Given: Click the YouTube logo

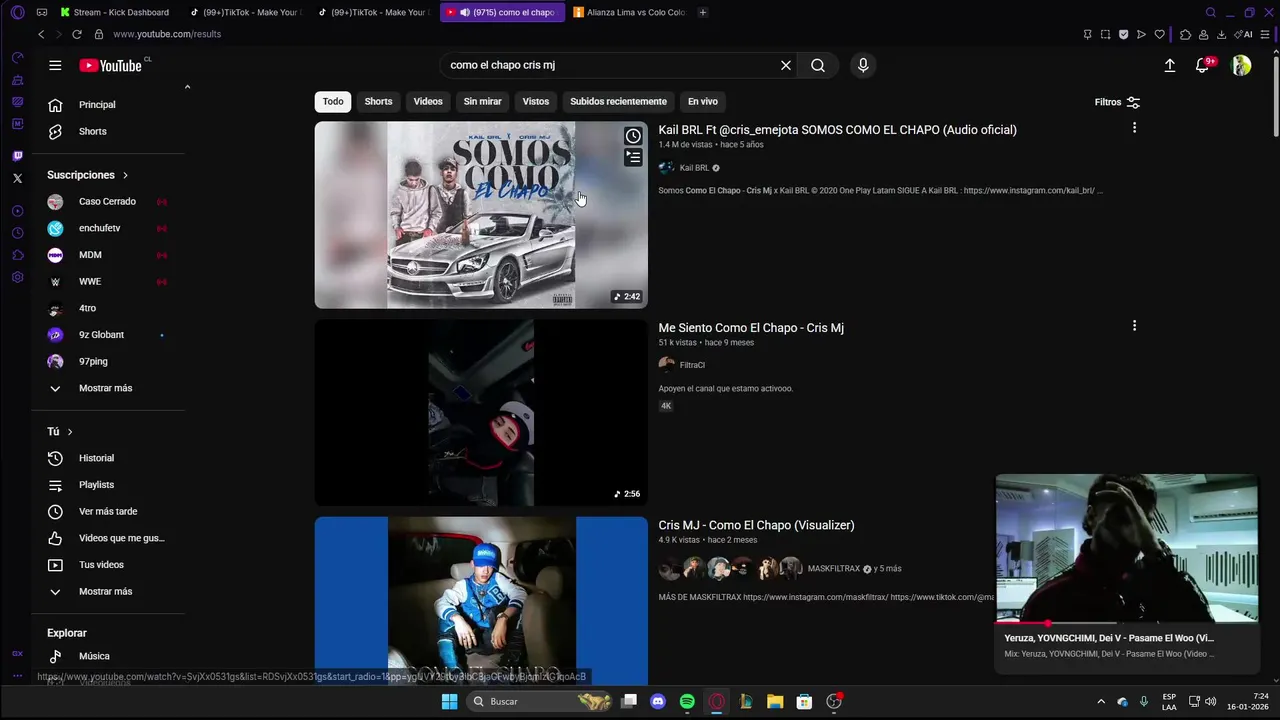Looking at the screenshot, I should pos(111,65).
